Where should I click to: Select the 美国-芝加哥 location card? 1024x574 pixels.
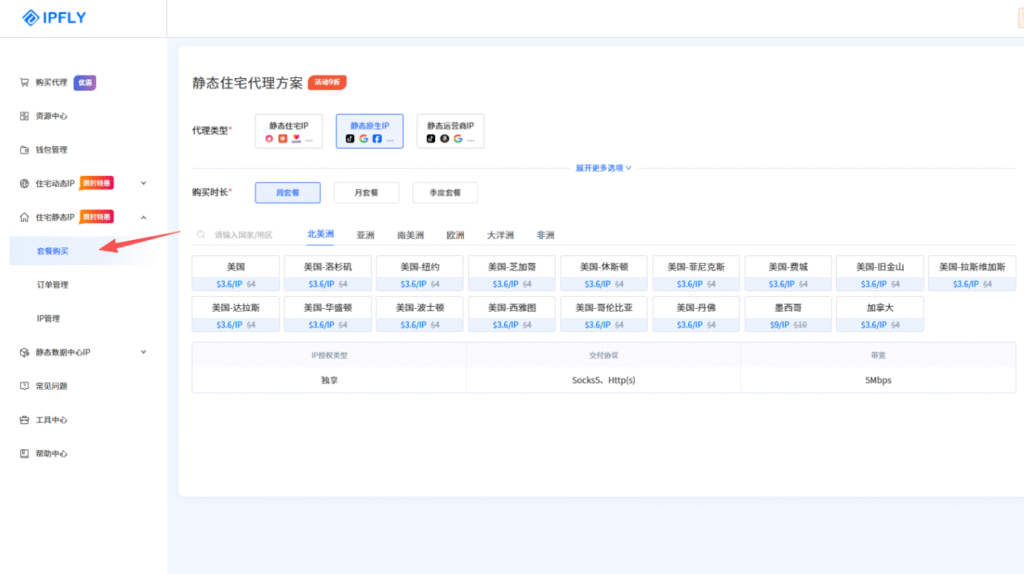tap(512, 274)
